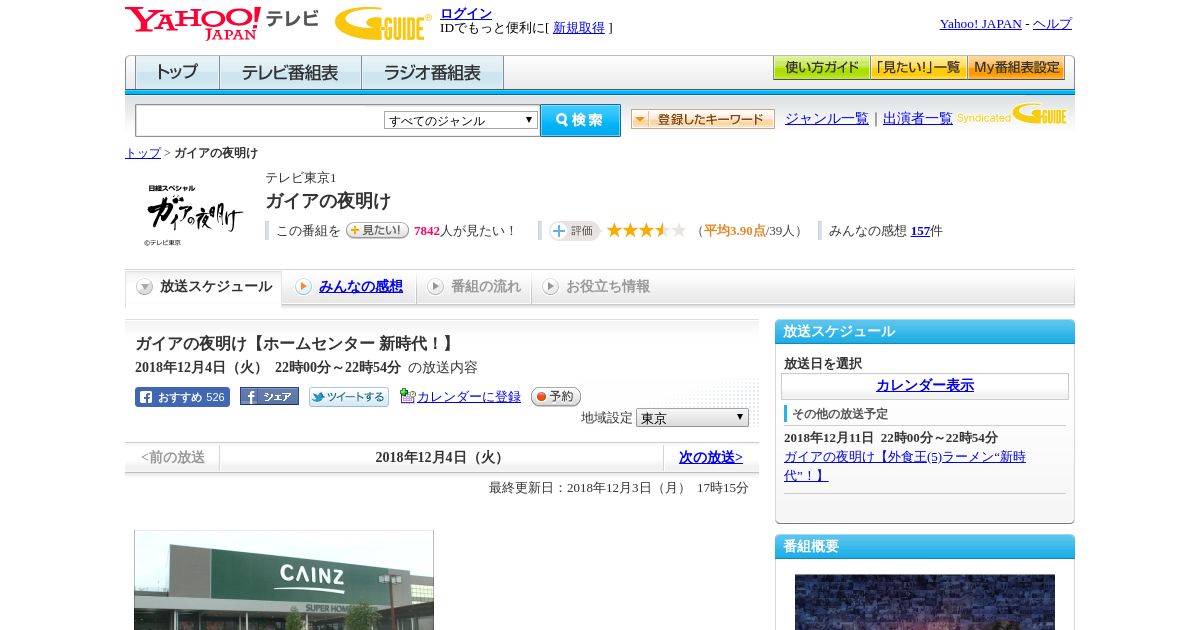Open the 「見たい!」一覧 button
The image size is (1200, 630).
point(918,68)
